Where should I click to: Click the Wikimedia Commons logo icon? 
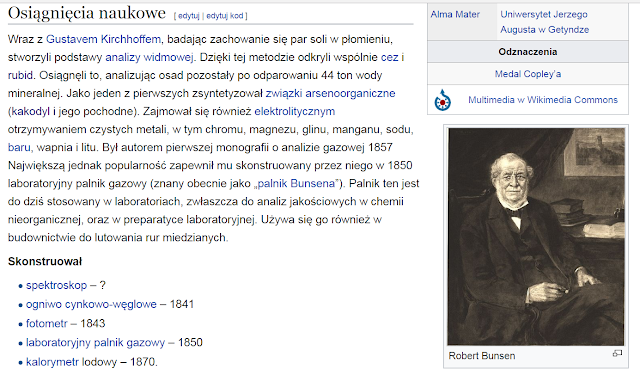point(442,100)
